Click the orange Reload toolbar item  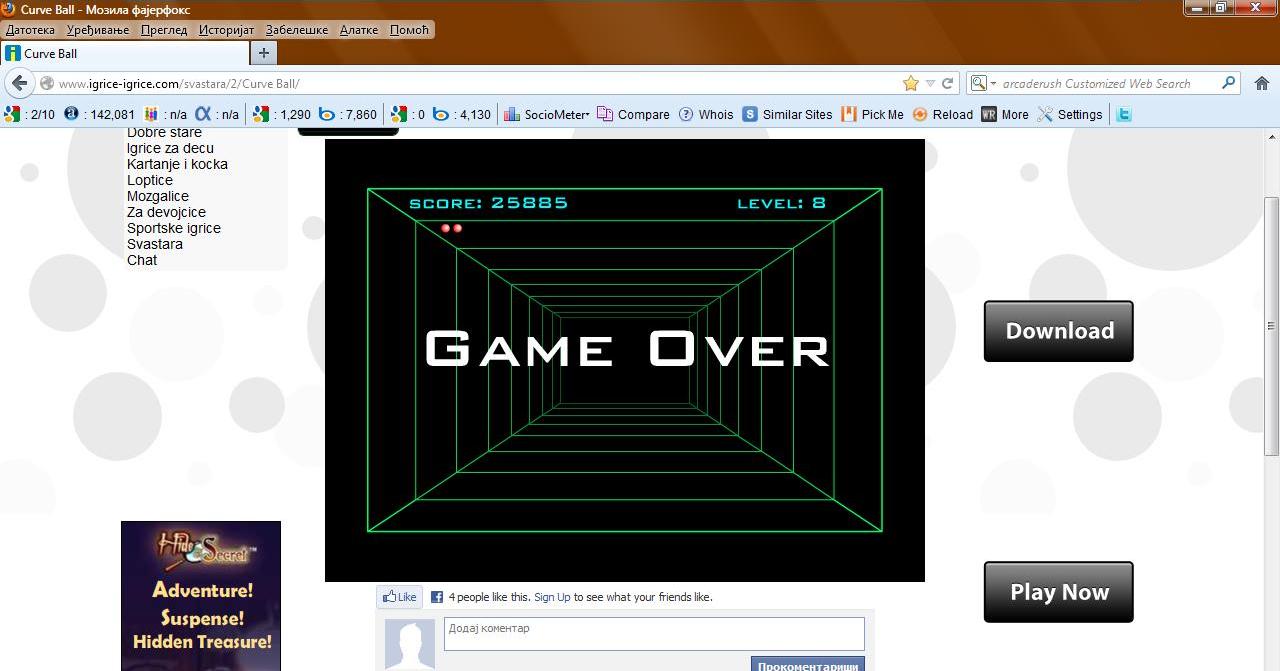point(942,114)
